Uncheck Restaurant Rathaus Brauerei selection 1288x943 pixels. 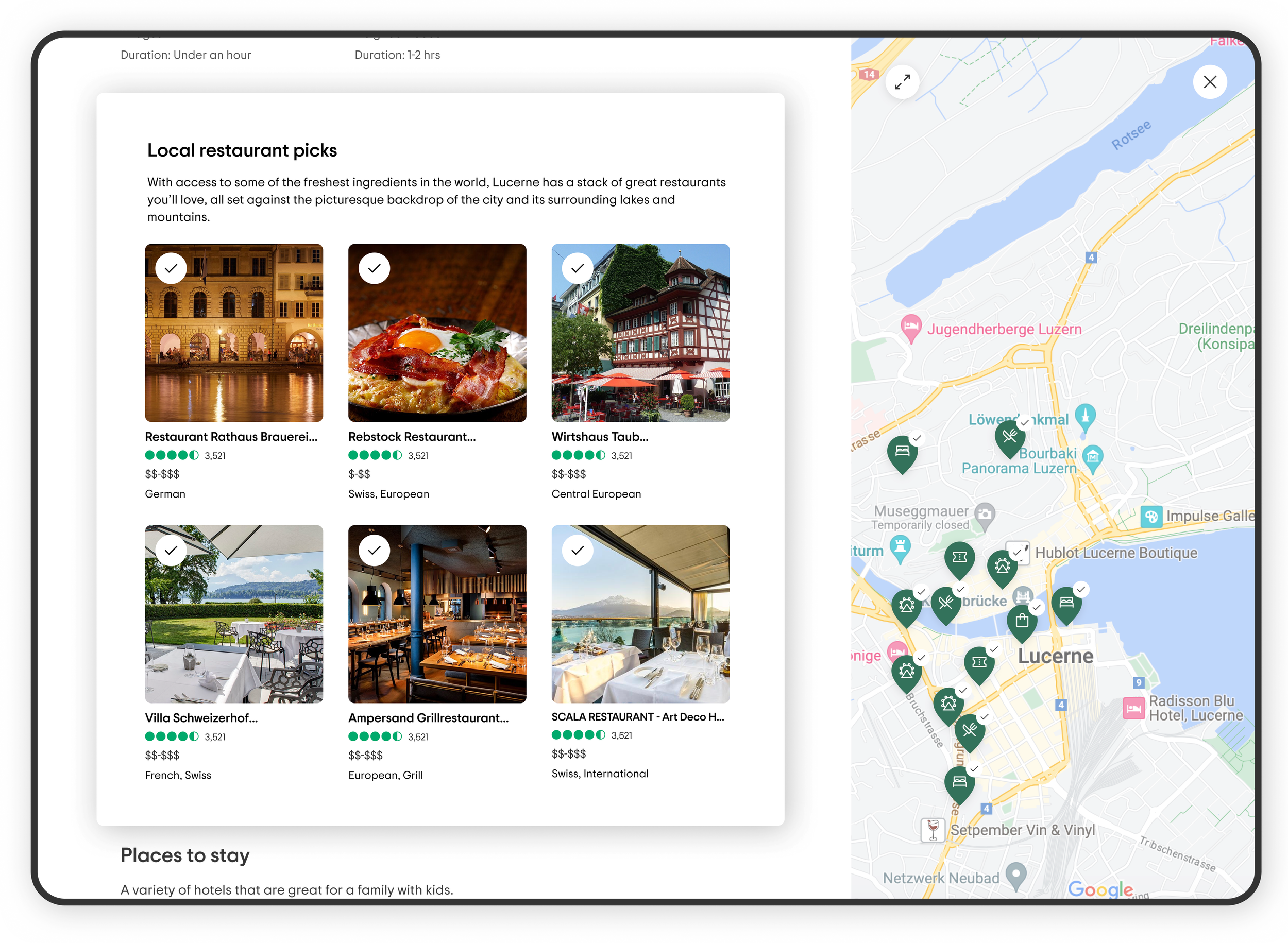(171, 268)
